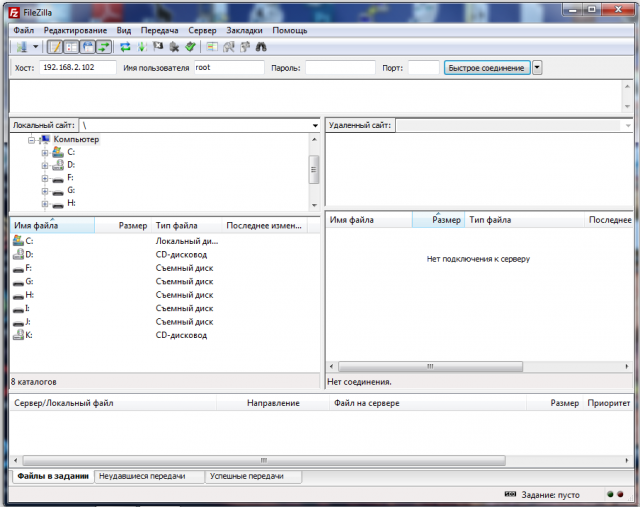Switch to the Файлы в задании tab
This screenshot has width=640, height=507.
click(53, 476)
